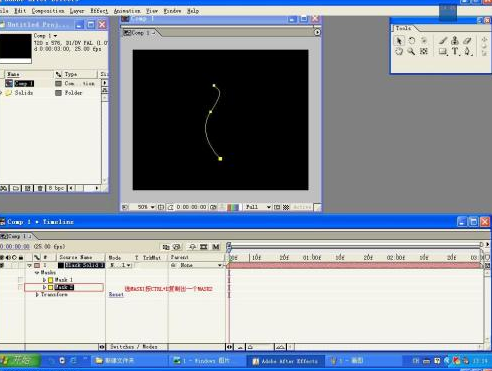Click the Mask 1 yellow color swatch
The image size is (492, 371).
point(51,280)
